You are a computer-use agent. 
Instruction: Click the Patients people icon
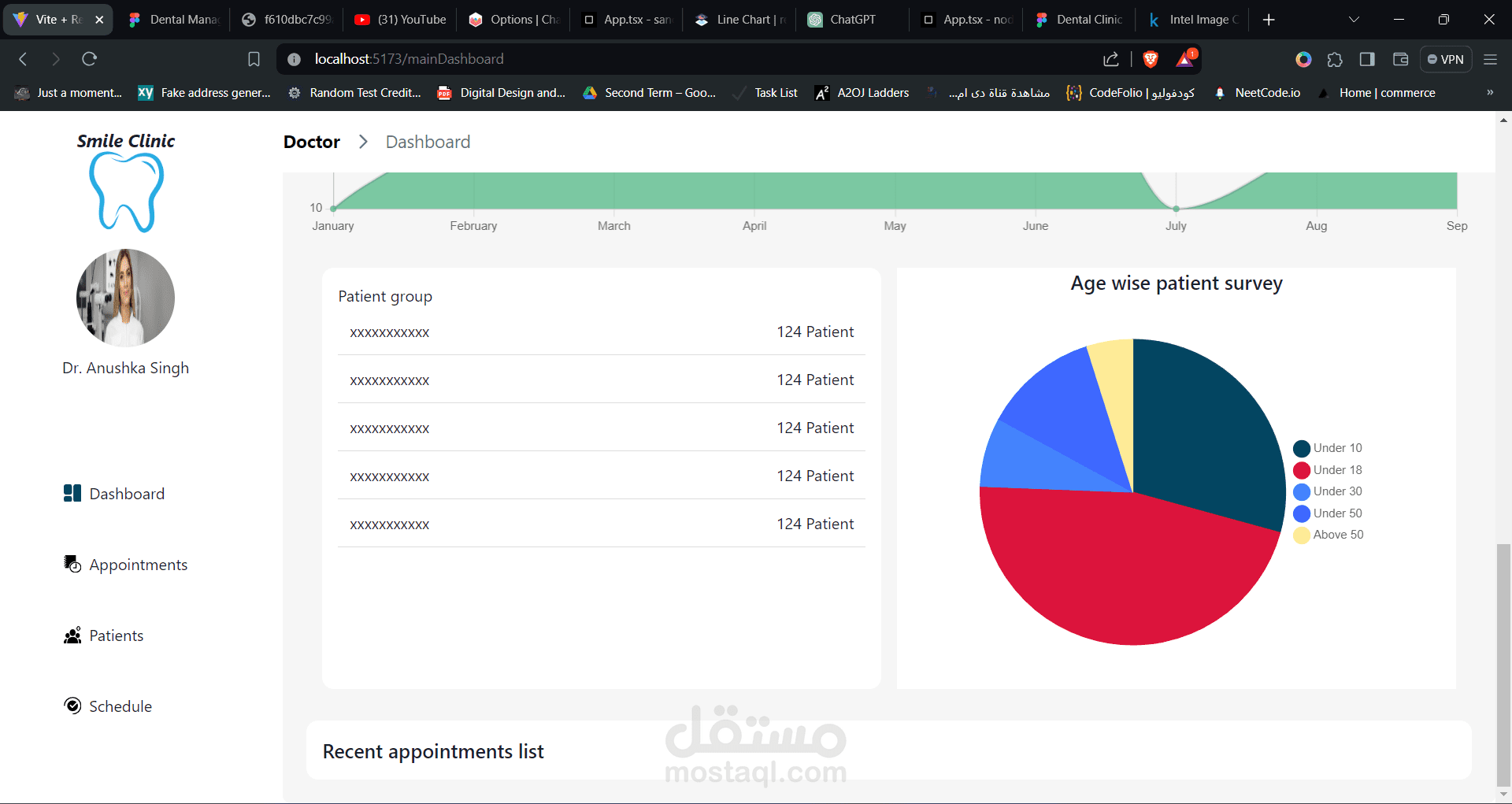coord(72,635)
